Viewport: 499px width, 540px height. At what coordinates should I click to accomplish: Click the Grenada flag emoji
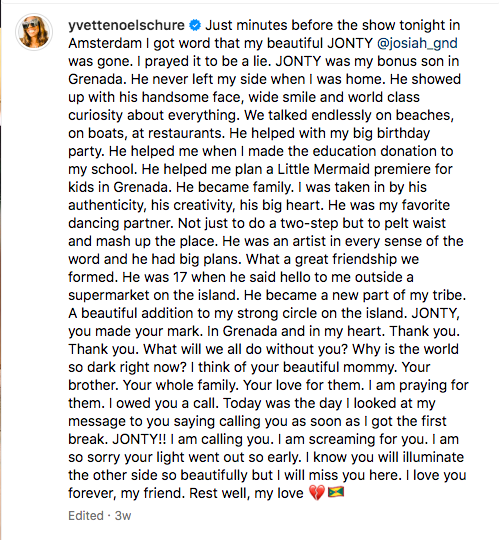coord(336,493)
